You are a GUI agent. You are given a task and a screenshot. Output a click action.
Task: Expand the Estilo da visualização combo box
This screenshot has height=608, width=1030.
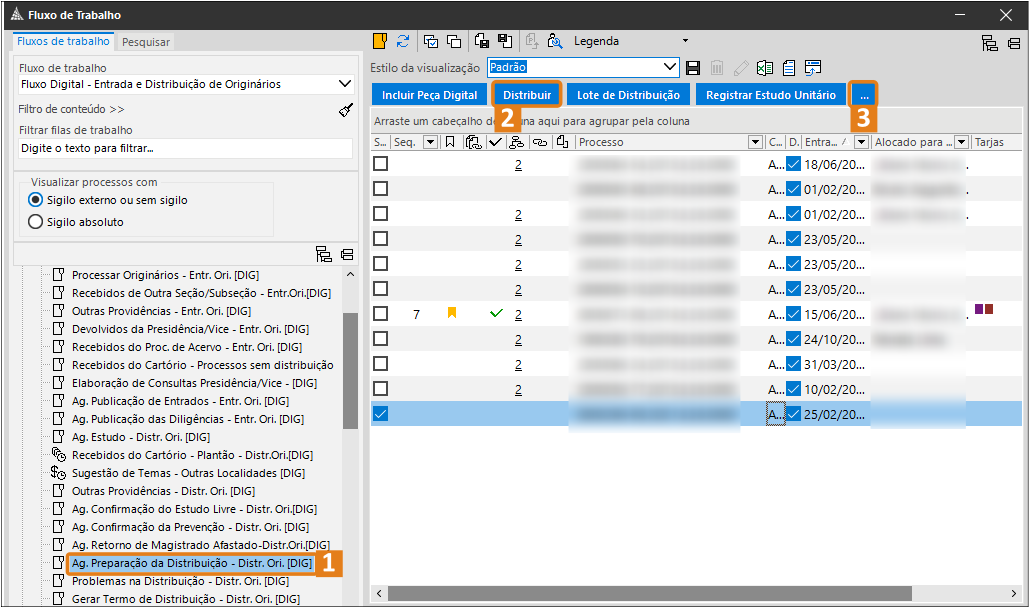pos(670,67)
